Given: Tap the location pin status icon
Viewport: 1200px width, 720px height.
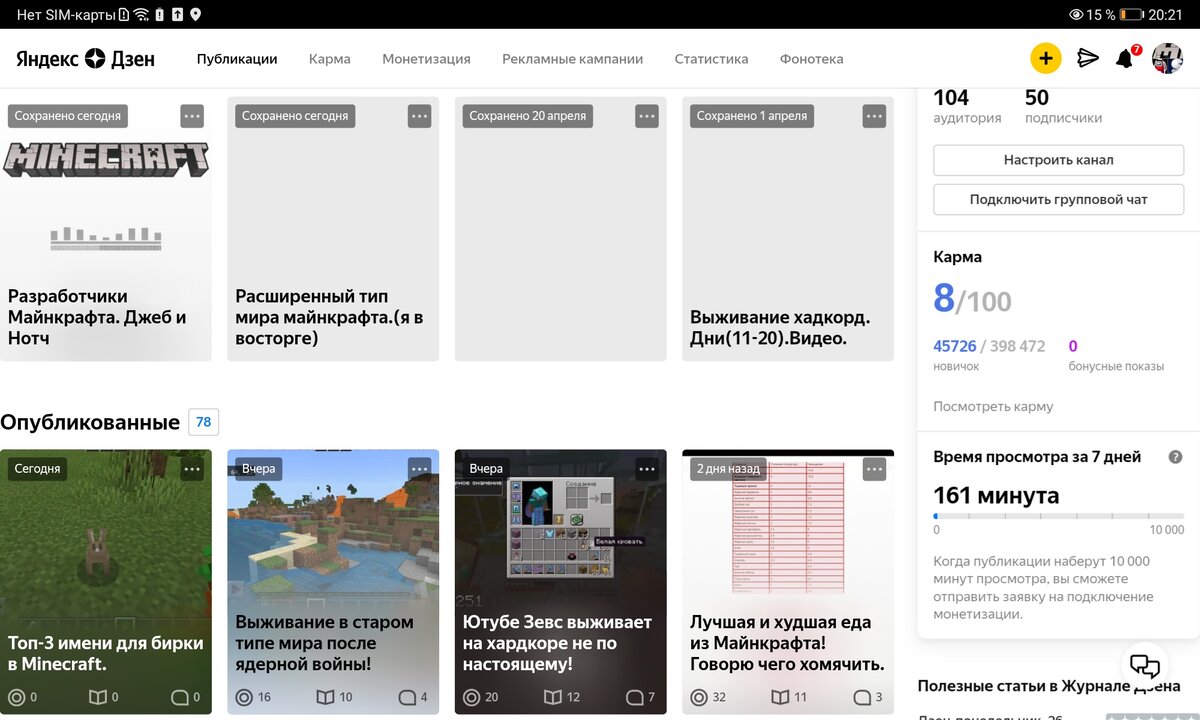Looking at the screenshot, I should 195,14.
